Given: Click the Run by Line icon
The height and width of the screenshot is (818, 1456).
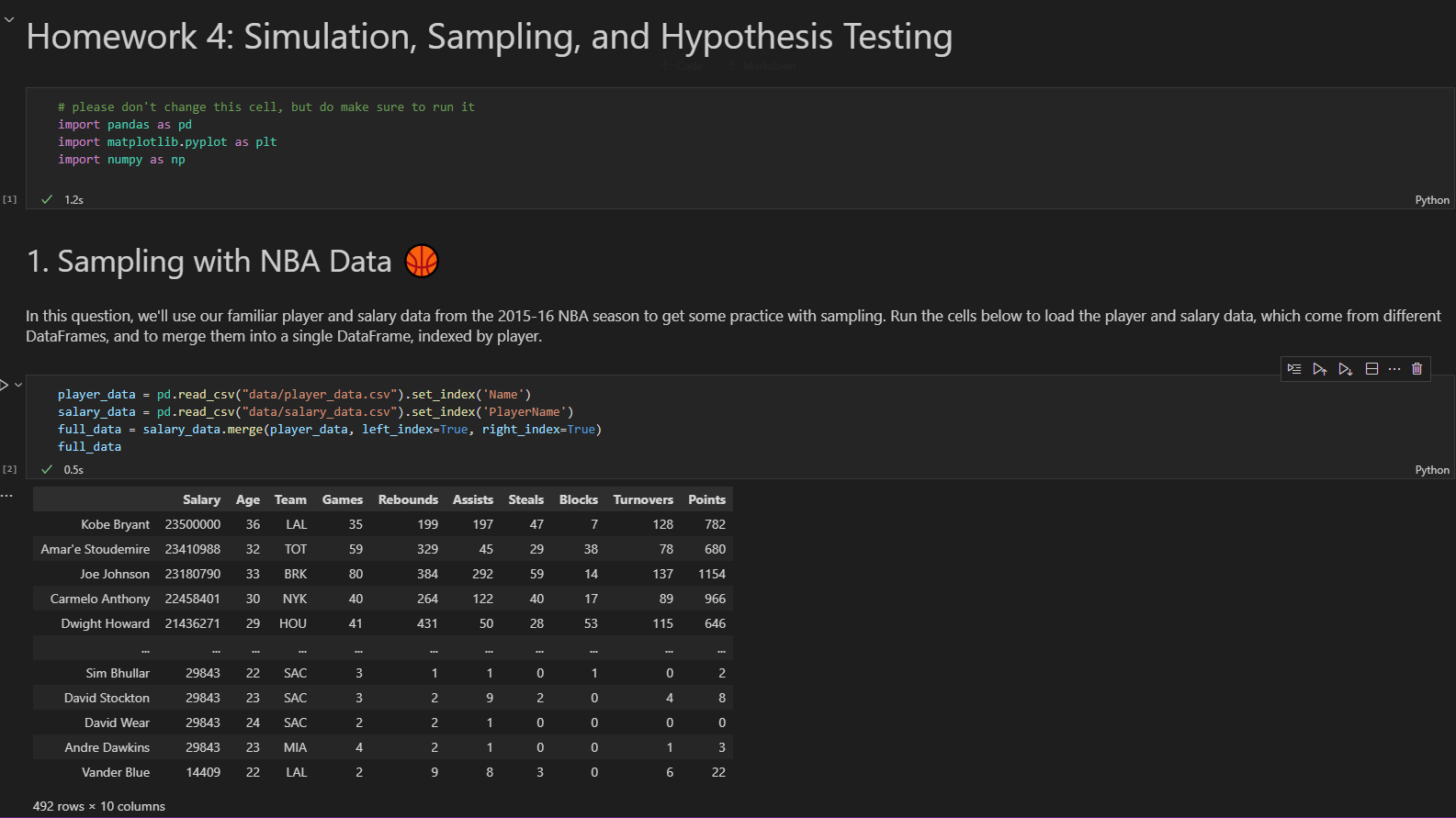Looking at the screenshot, I should pyautogui.click(x=1294, y=369).
